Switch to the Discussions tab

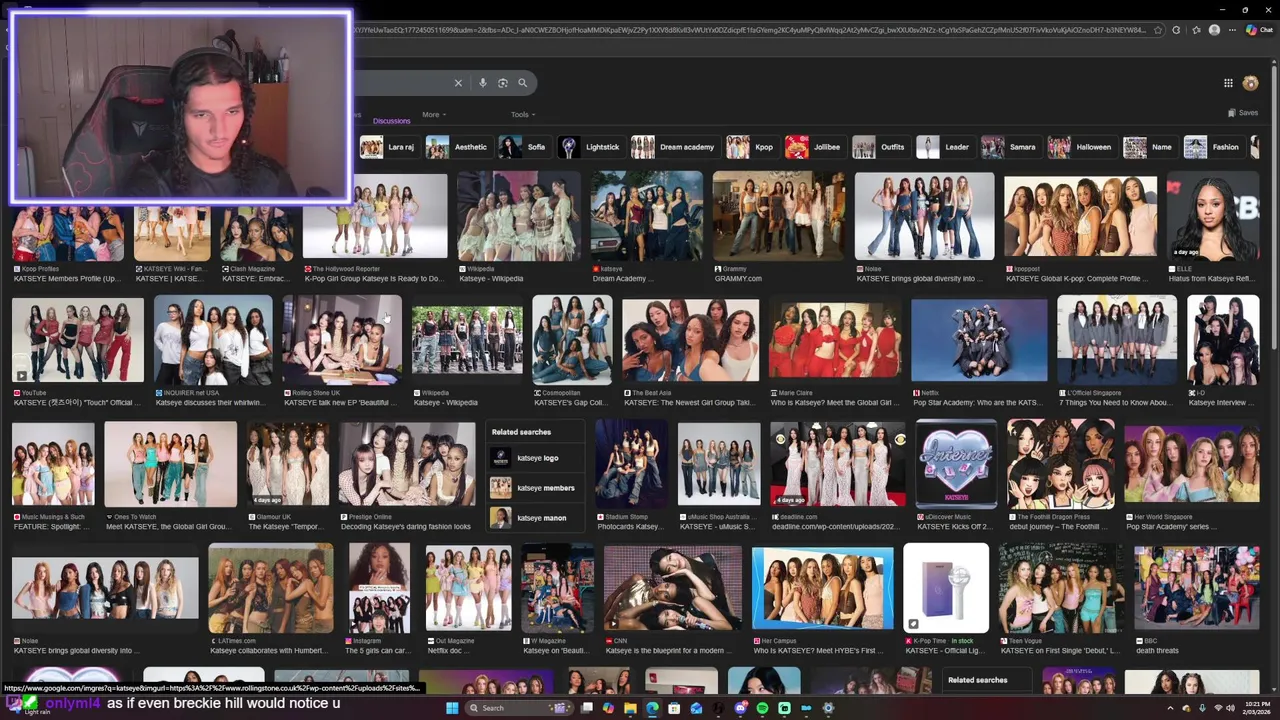click(391, 120)
